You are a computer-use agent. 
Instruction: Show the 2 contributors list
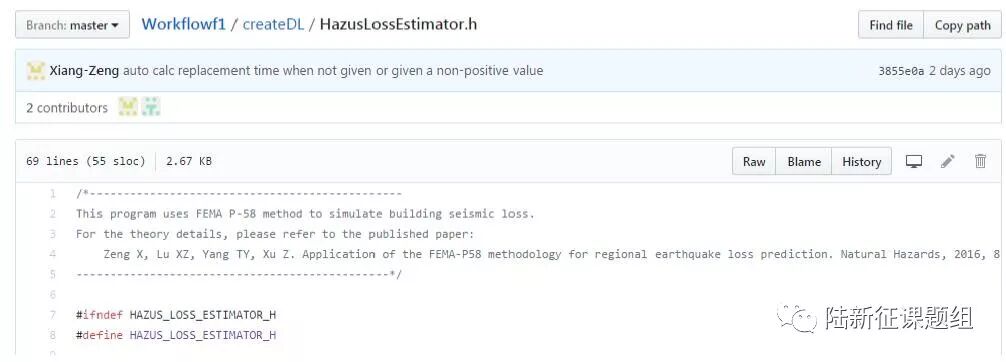[67, 108]
